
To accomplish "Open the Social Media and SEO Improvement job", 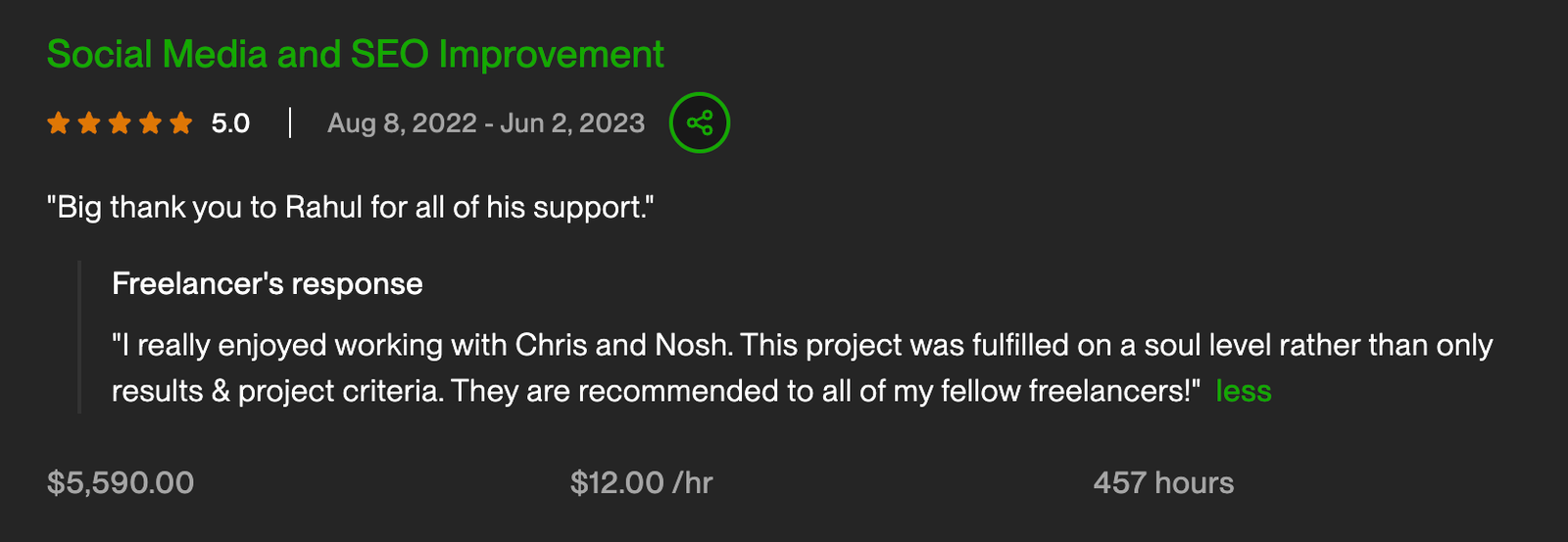I will coord(355,54).
